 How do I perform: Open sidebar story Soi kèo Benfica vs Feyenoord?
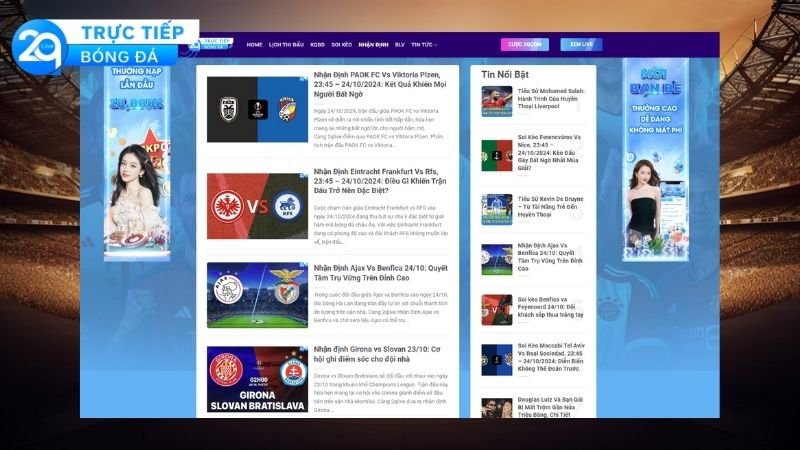coord(550,307)
